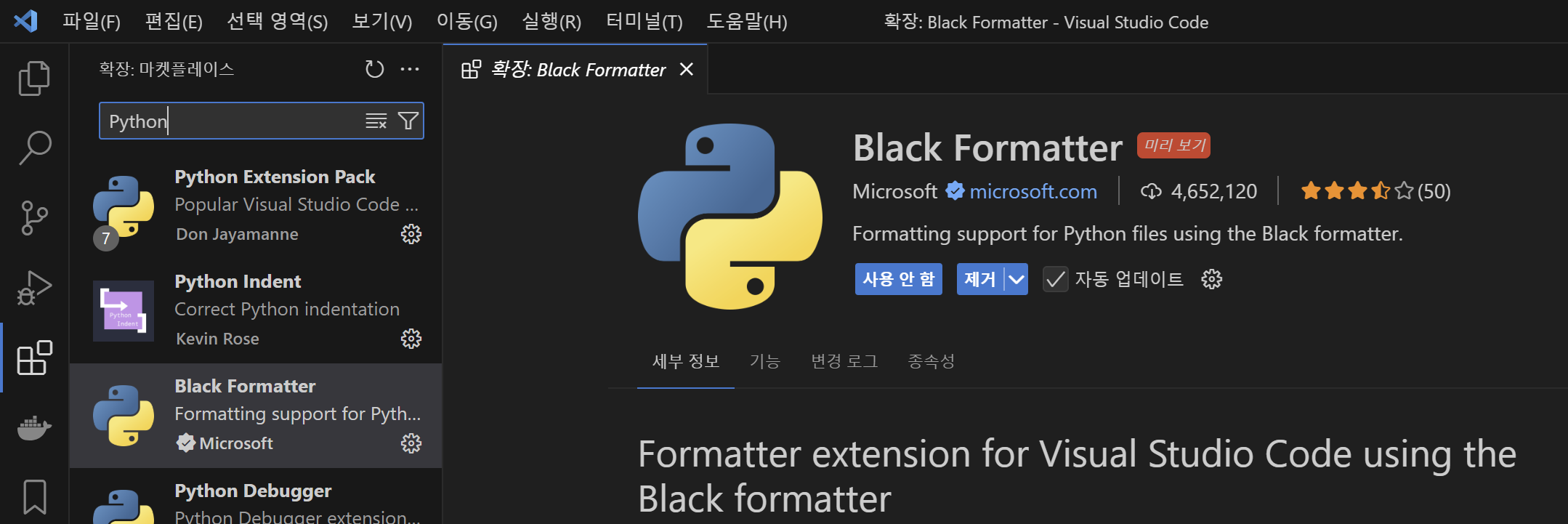The width and height of the screenshot is (1568, 524).
Task: Clear extension search results
Action: [376, 121]
